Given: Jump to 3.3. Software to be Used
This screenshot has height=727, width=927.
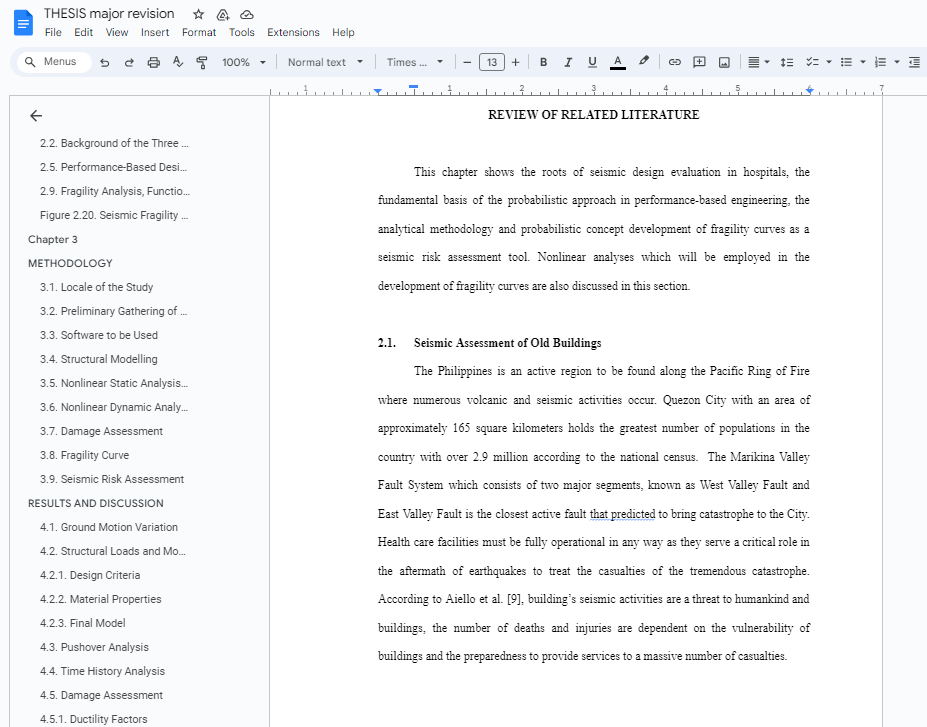Looking at the screenshot, I should click(x=99, y=335).
